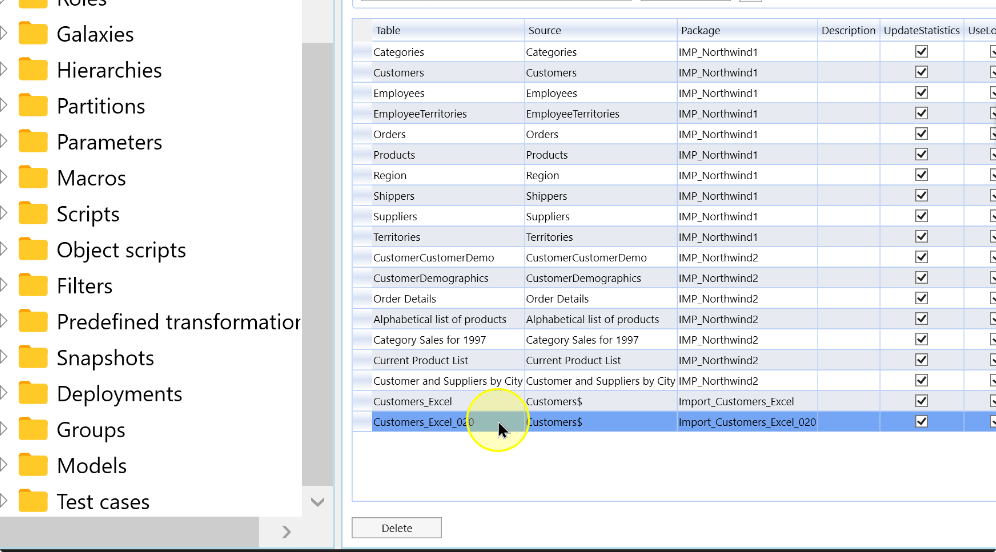The width and height of the screenshot is (996, 552).
Task: Toggle UpdateStatistics for EmployeeTerritories row
Action: 921,113
